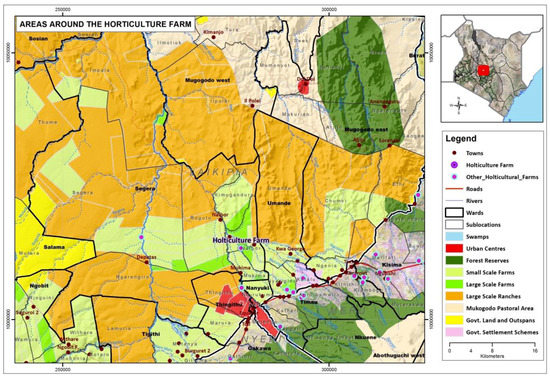Click the Holticulture Farm symbol in legend
The width and height of the screenshot is (550, 379).
click(454, 165)
